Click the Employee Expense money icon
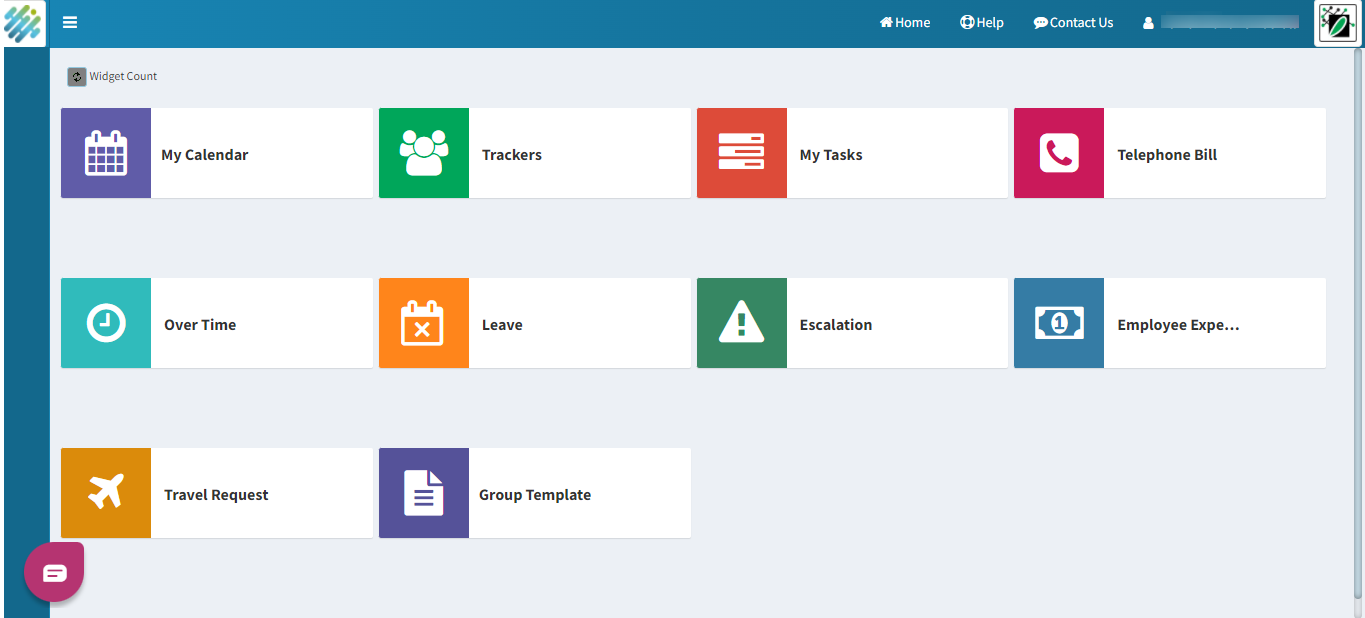This screenshot has height=618, width=1365. (x=1058, y=323)
